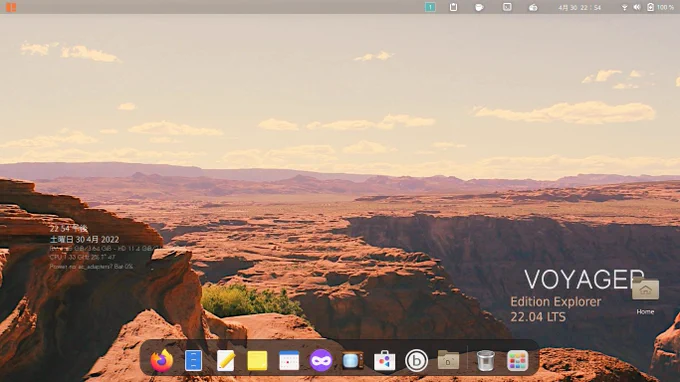Select the Home folder desktop icon
The width and height of the screenshot is (680, 382).
click(x=645, y=289)
